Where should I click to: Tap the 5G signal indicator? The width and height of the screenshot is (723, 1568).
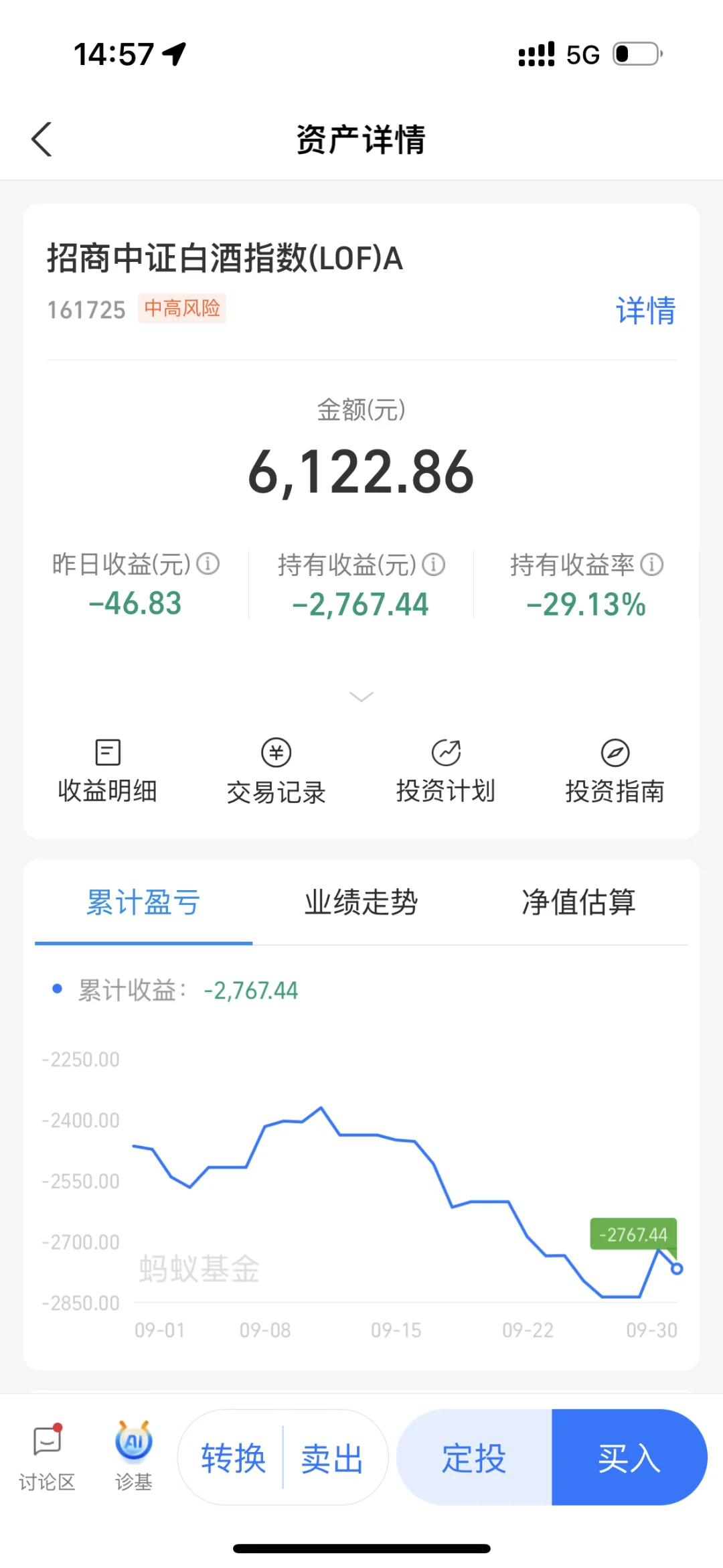(583, 54)
